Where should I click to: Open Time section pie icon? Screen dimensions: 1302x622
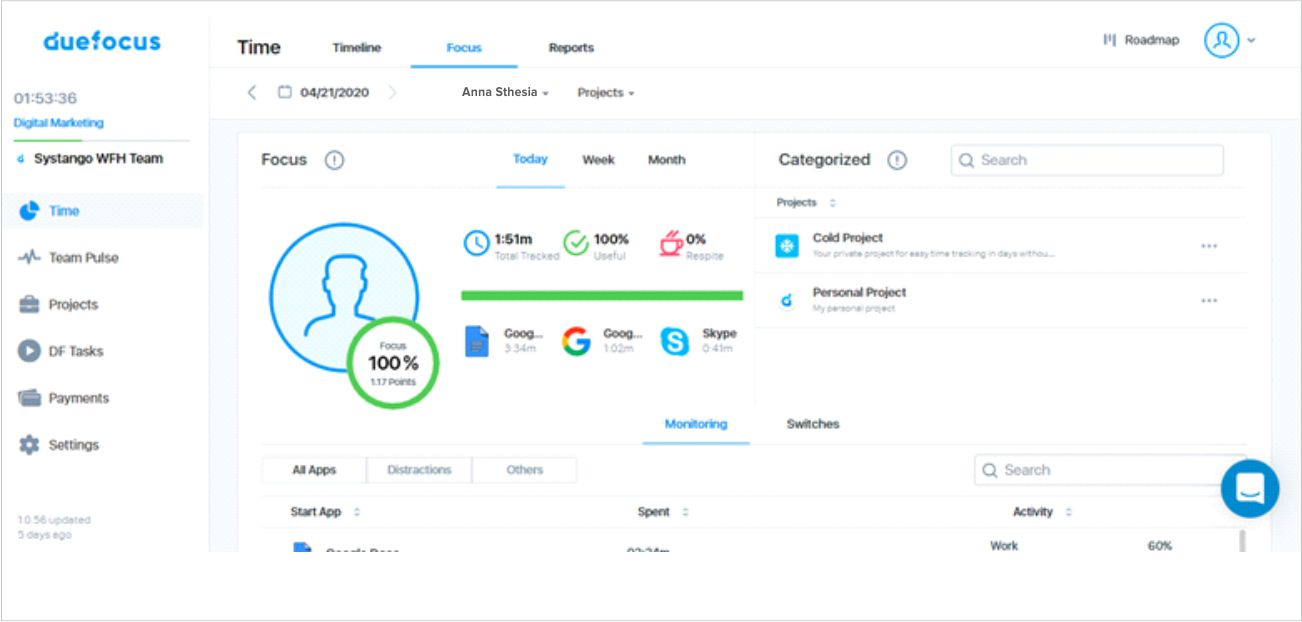[x=29, y=211]
